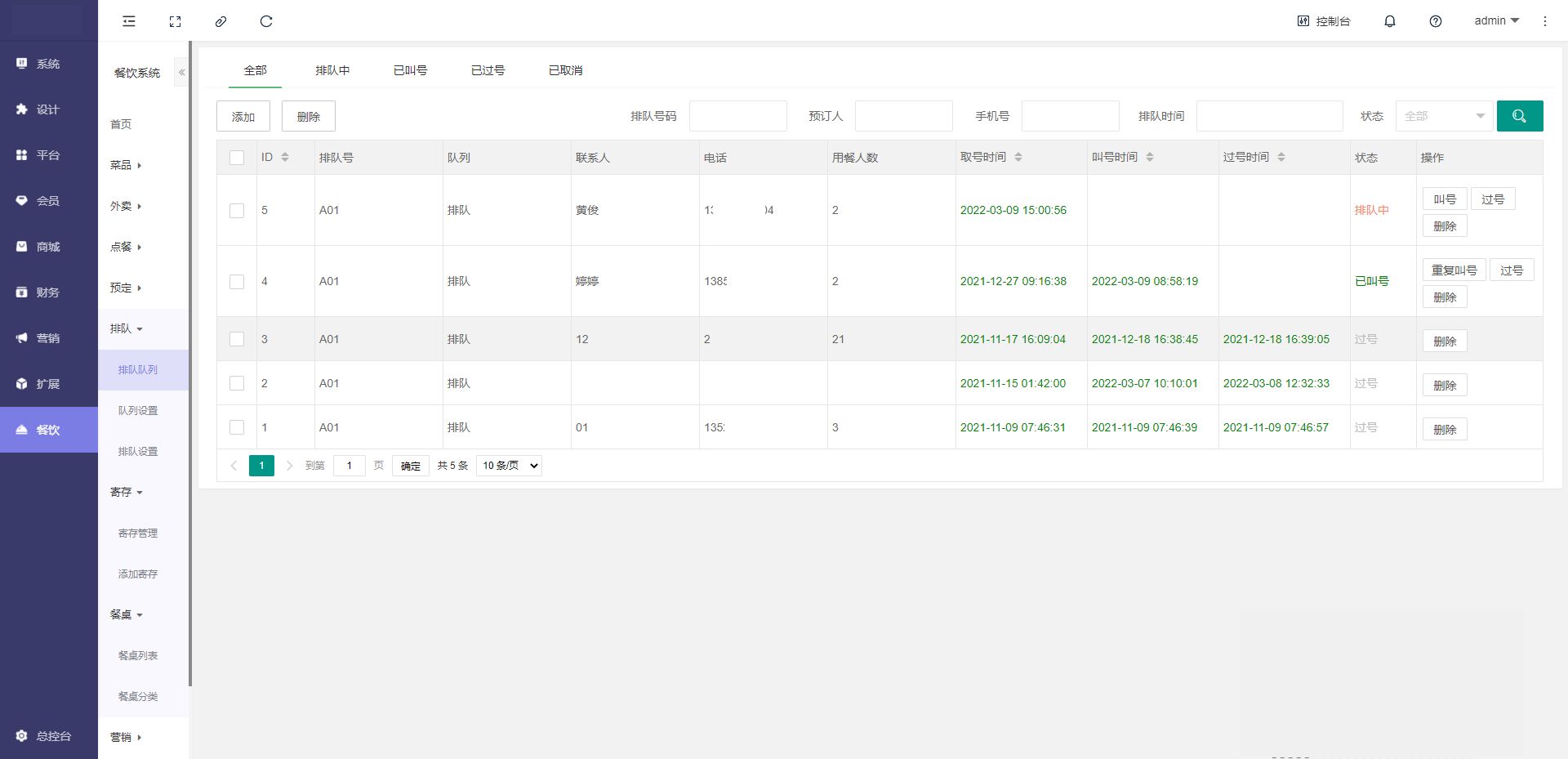Select the checkbox for row ID 5
Image resolution: width=1568 pixels, height=759 pixels.
pyautogui.click(x=237, y=211)
